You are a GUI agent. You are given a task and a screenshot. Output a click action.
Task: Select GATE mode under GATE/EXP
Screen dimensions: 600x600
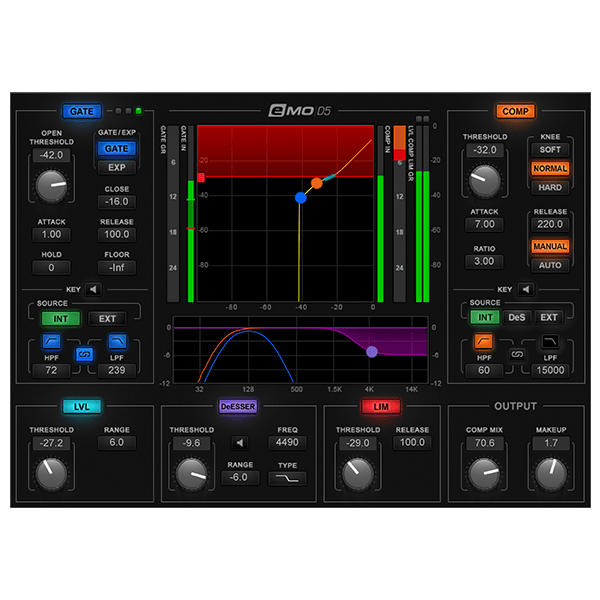click(117, 148)
